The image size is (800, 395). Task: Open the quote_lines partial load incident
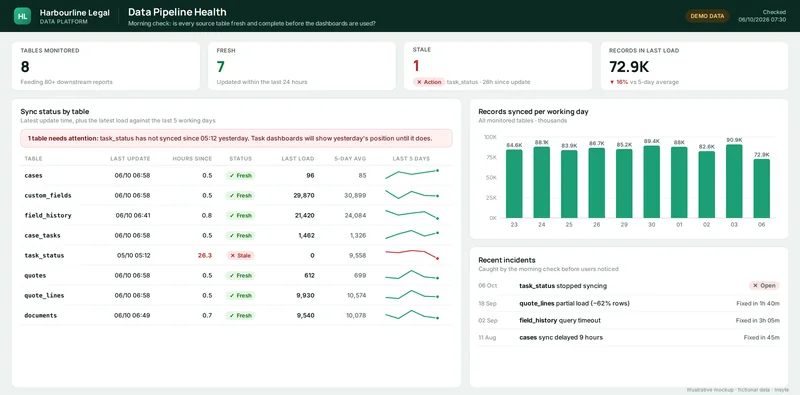pos(629,303)
